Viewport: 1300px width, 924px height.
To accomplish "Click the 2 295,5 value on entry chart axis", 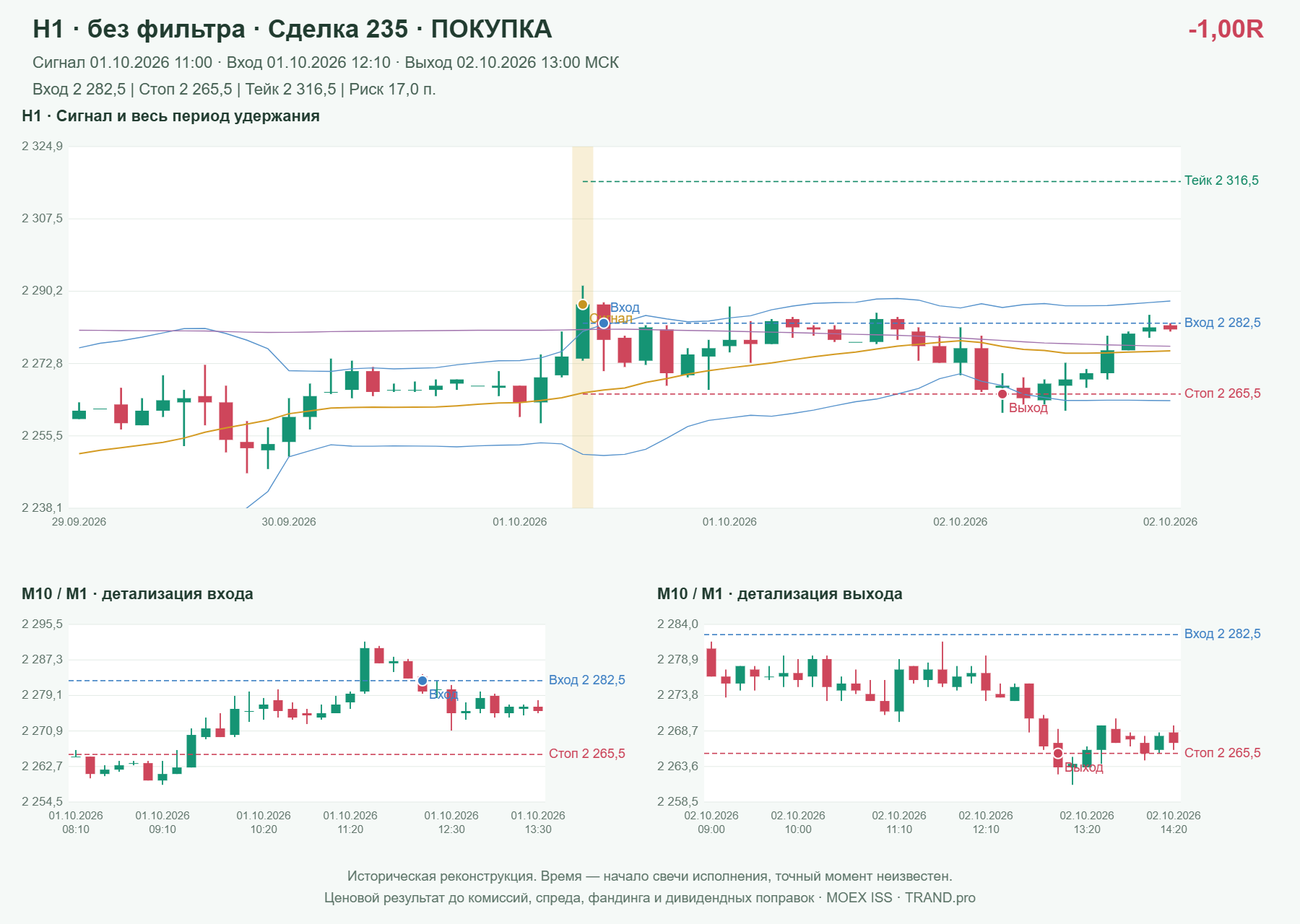I will point(42,624).
